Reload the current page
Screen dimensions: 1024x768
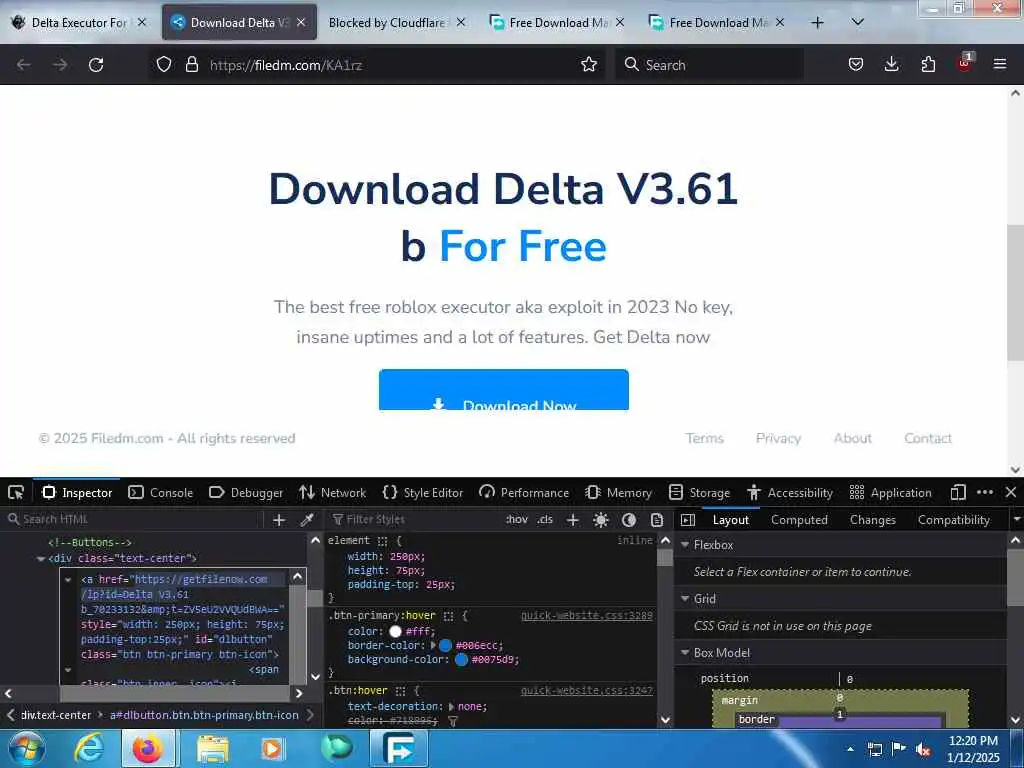pyautogui.click(x=96, y=65)
